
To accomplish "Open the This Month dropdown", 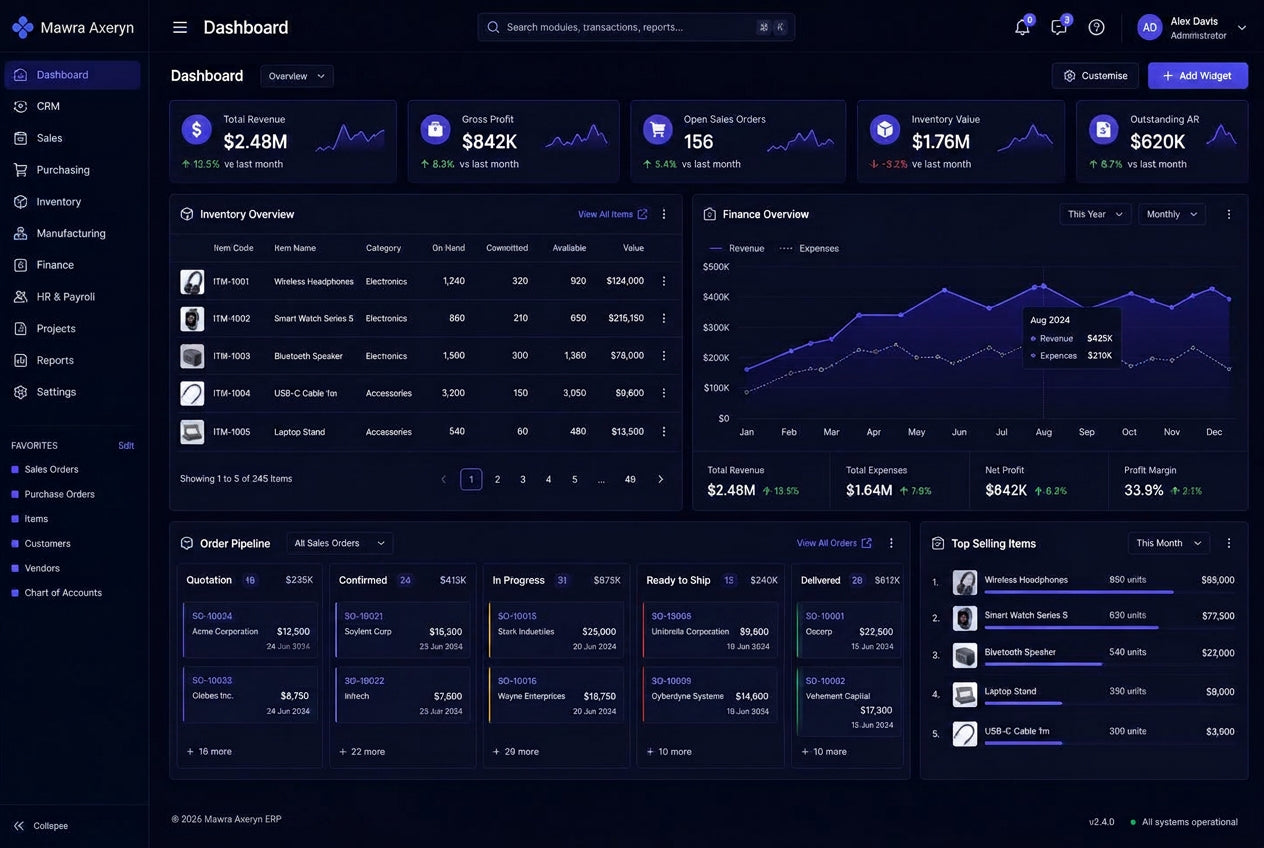I will pos(1169,543).
